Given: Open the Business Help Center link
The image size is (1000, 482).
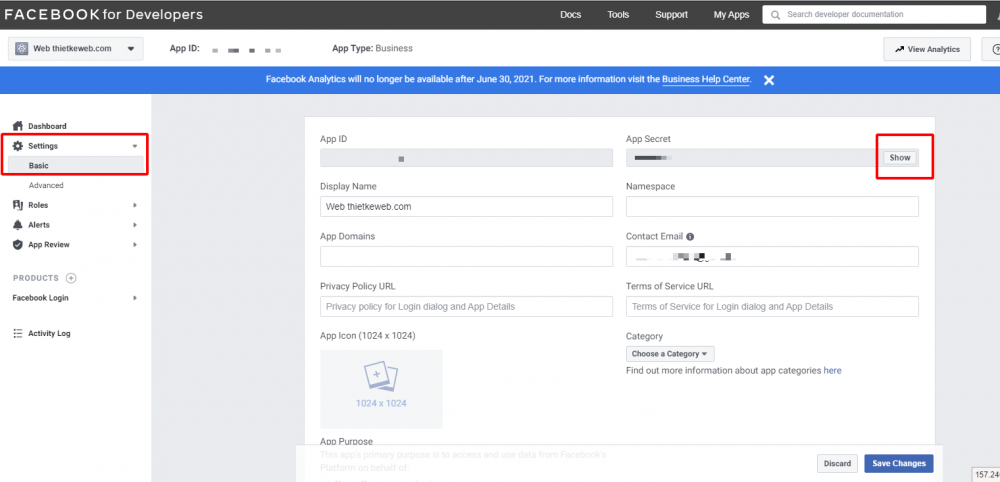Looking at the screenshot, I should point(706,80).
